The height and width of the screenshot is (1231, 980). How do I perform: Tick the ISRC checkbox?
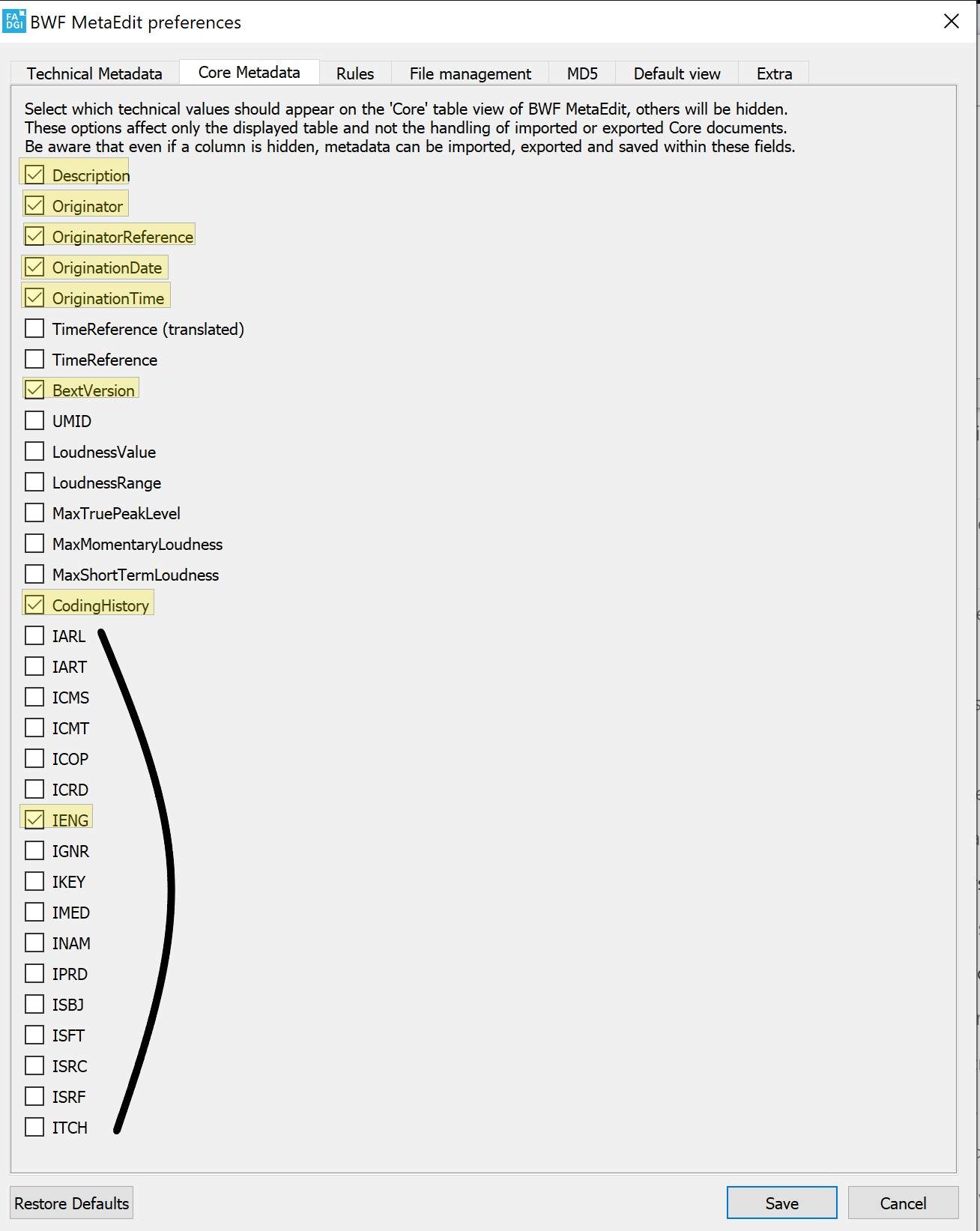tap(34, 1065)
